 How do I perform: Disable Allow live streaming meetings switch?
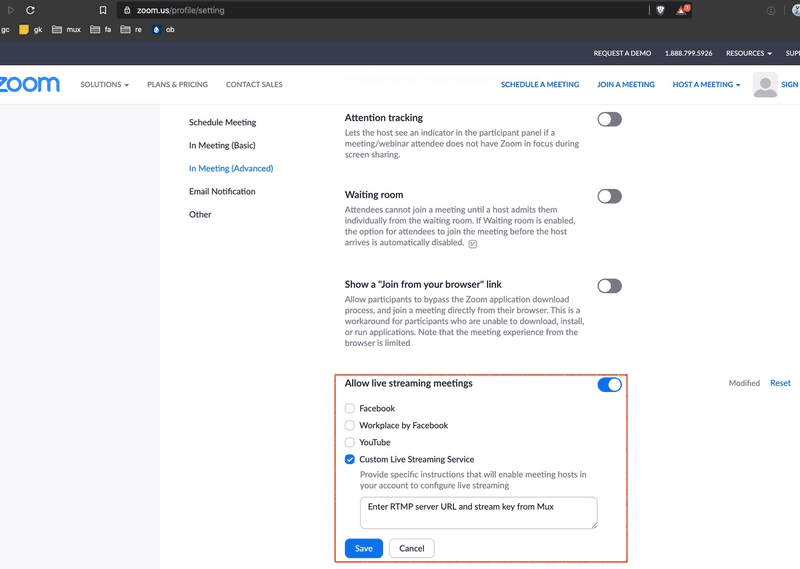pyautogui.click(x=610, y=385)
